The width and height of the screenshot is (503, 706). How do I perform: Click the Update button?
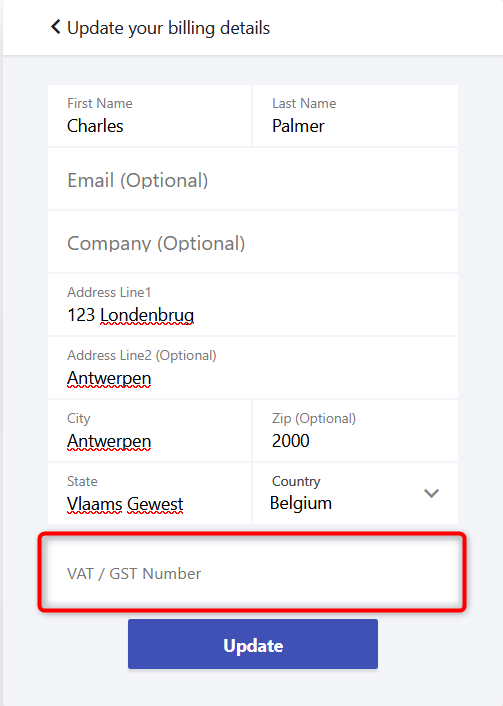[253, 644]
